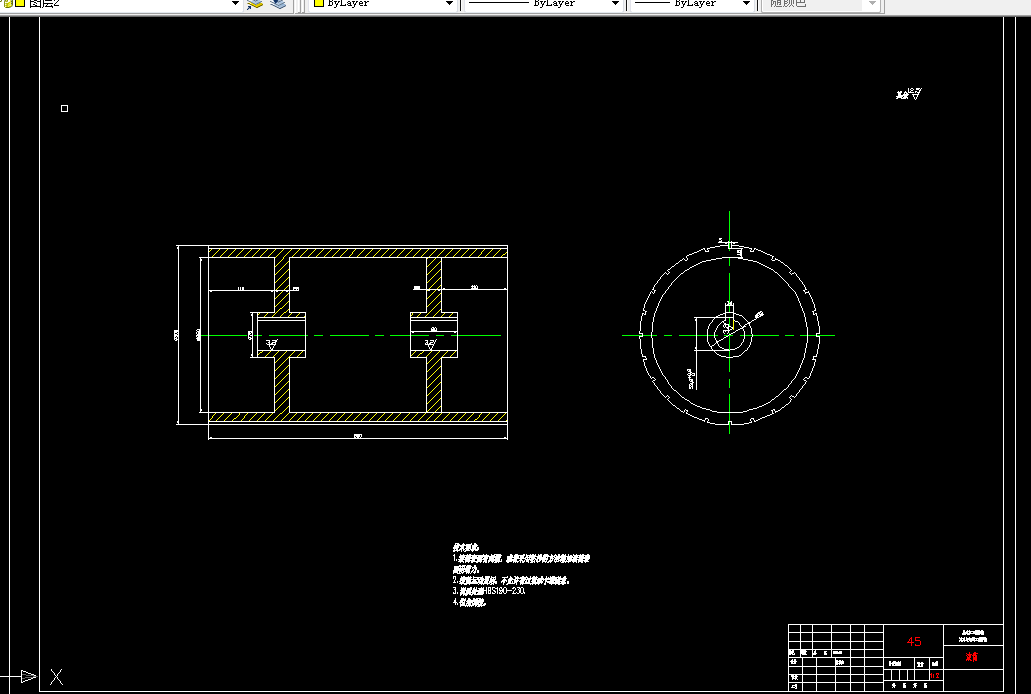Open the layer list dropdown showing 图层2
Viewport: 1031px width, 694px height.
coord(235,3)
